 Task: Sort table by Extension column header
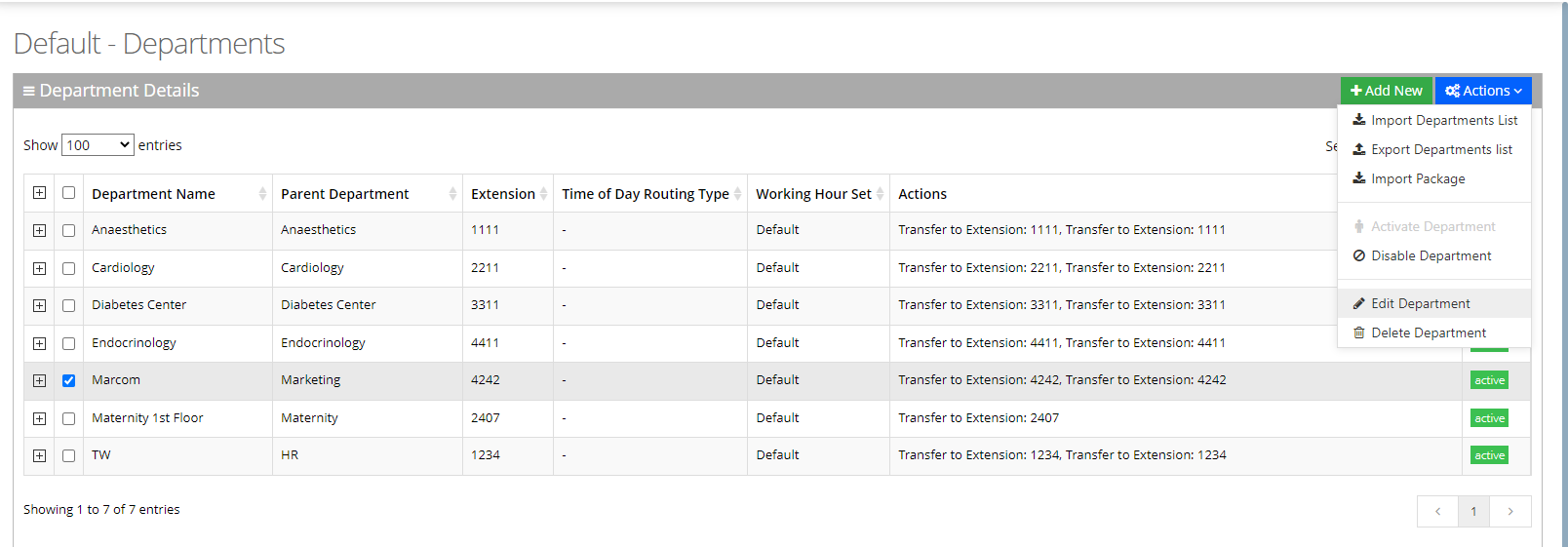pyautogui.click(x=503, y=194)
